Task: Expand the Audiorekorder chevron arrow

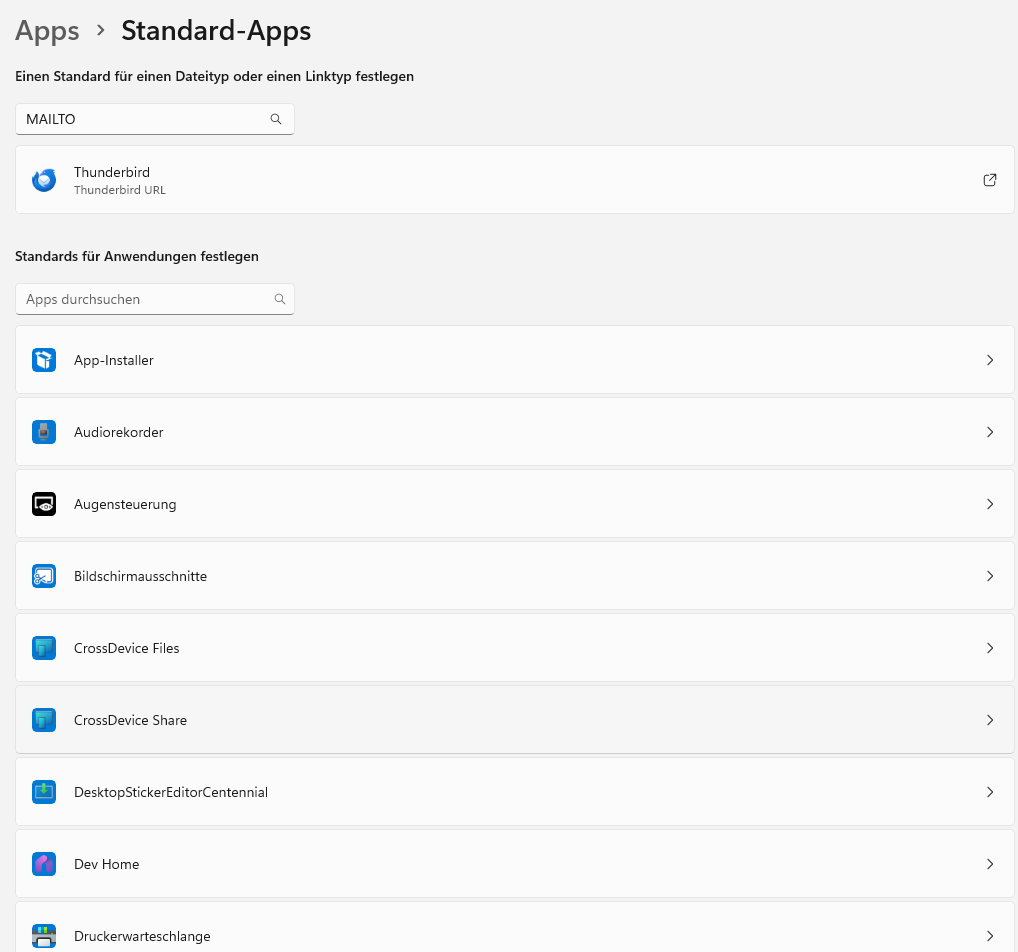Action: tap(989, 432)
